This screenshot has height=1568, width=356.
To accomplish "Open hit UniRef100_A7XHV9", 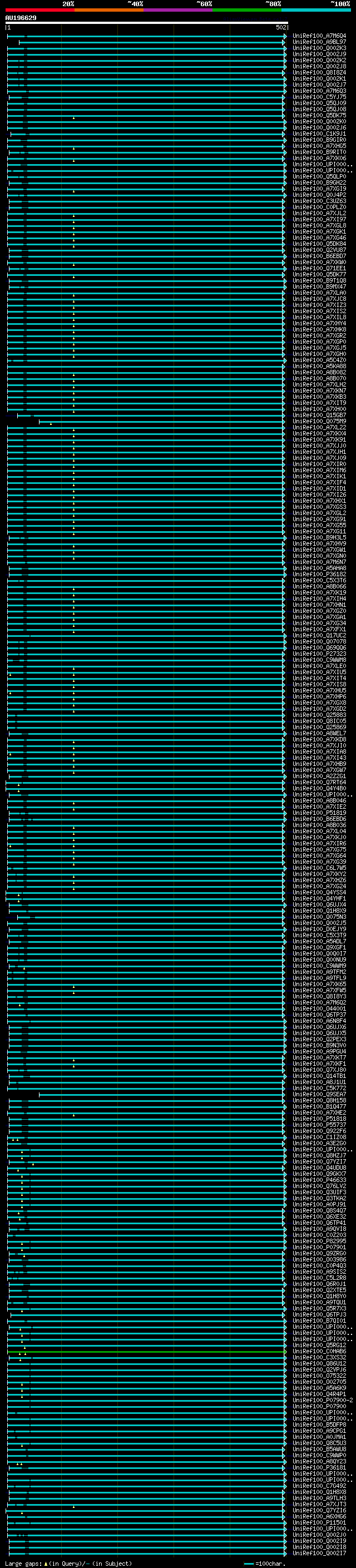I will coord(319,543).
